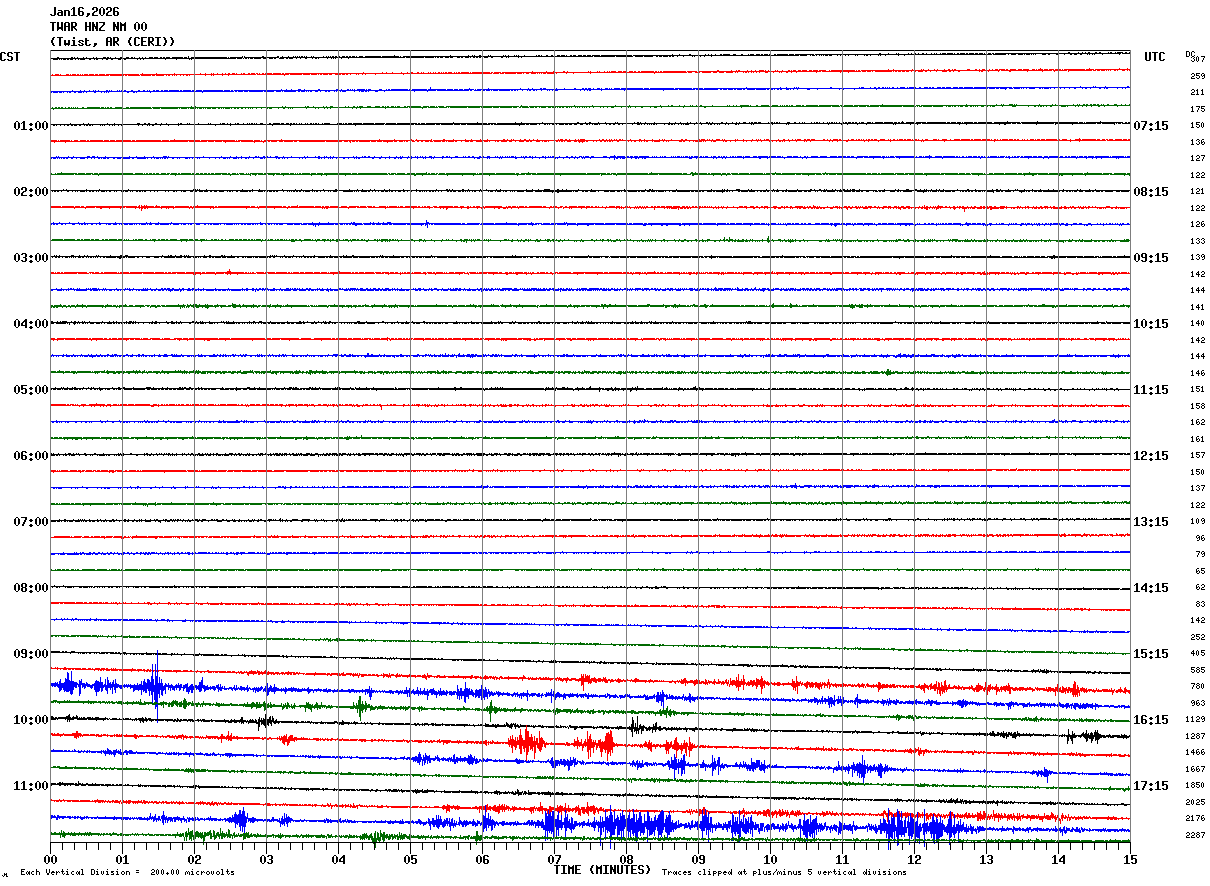Click the 10:15 UTC time label
Image resolution: width=1210 pixels, height=886 pixels.
click(1150, 324)
